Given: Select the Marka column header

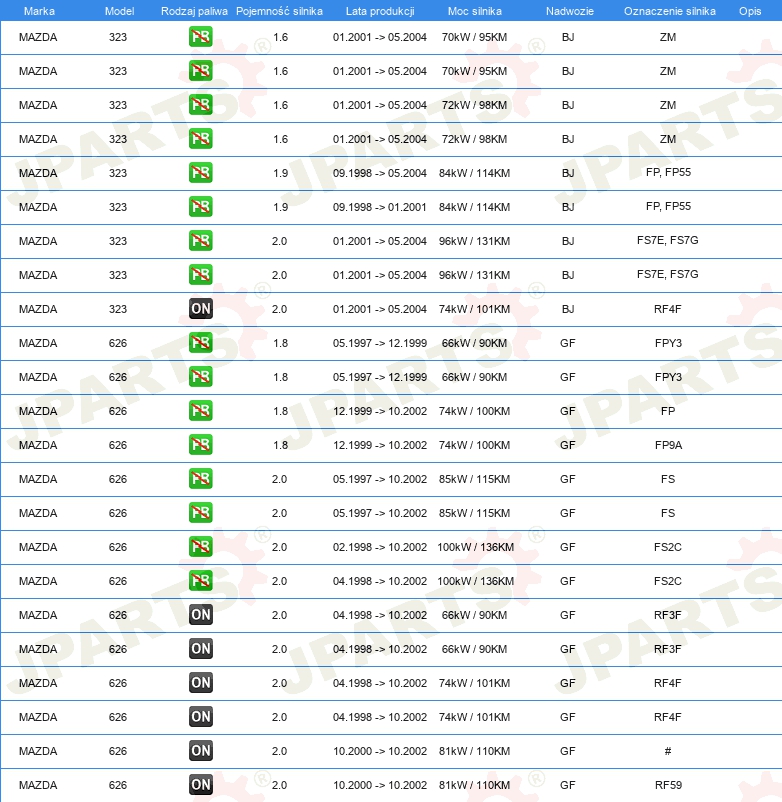Looking at the screenshot, I should coord(39,11).
